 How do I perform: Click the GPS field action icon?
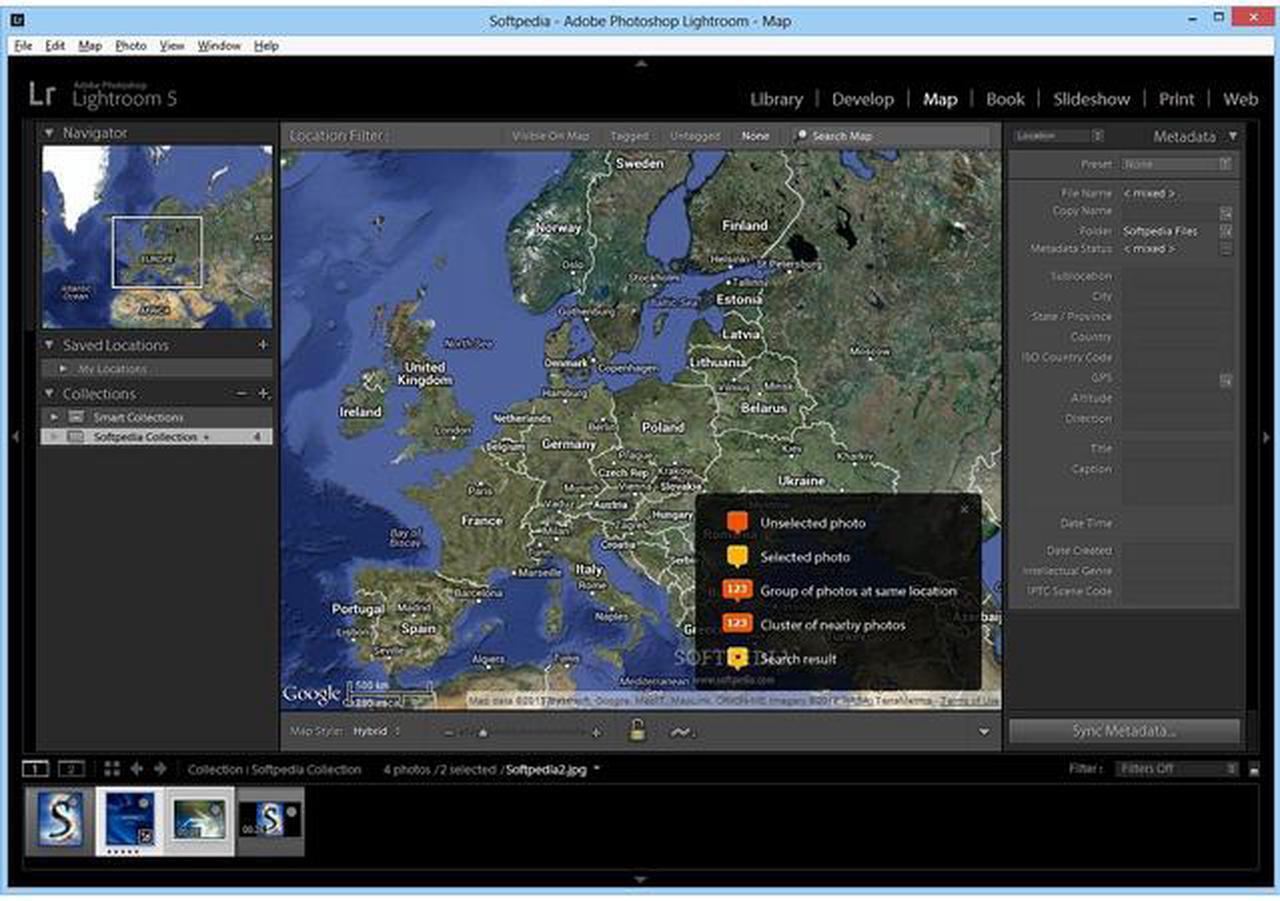[x=1226, y=380]
